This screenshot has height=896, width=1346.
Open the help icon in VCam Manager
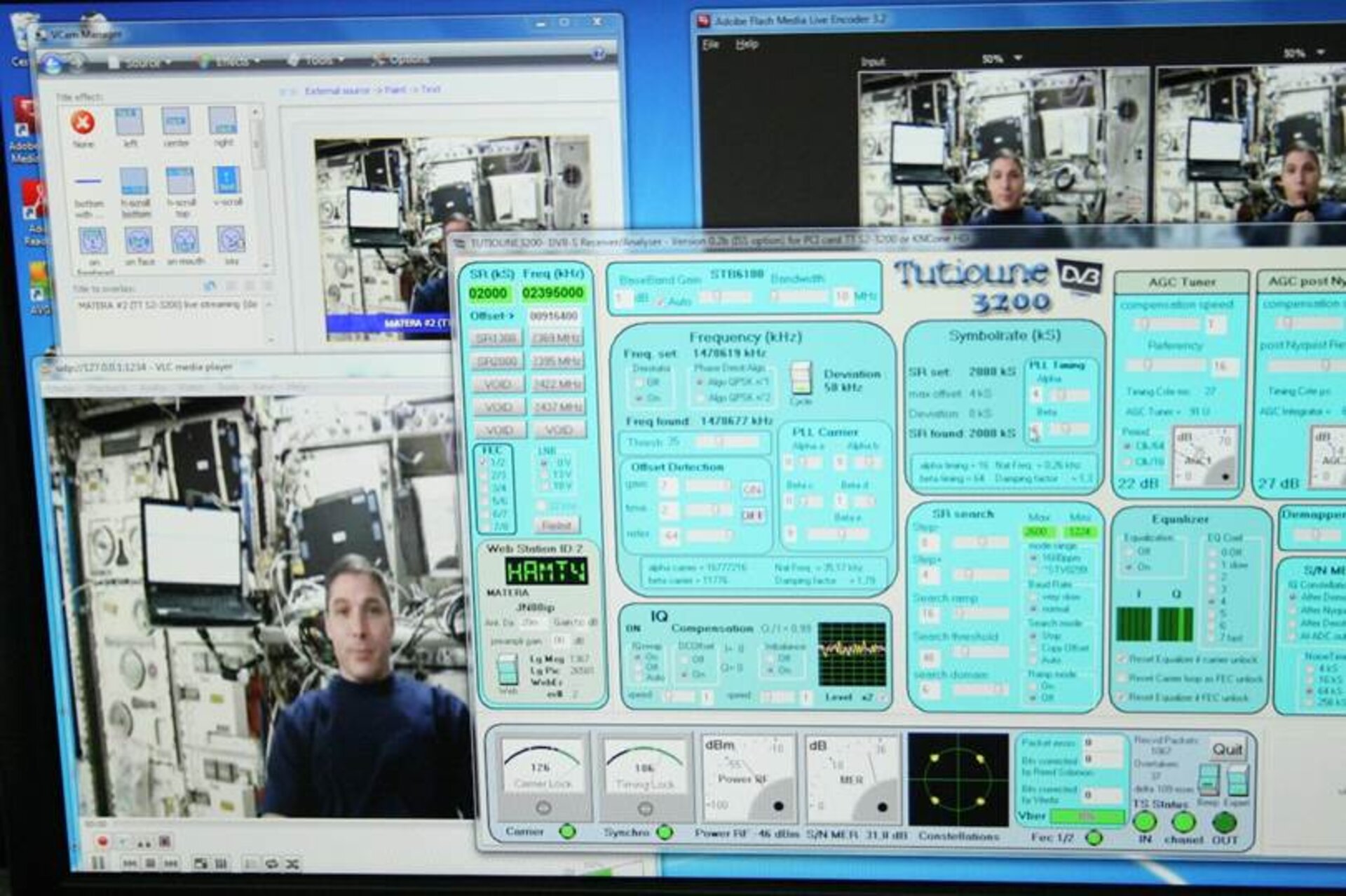(598, 53)
